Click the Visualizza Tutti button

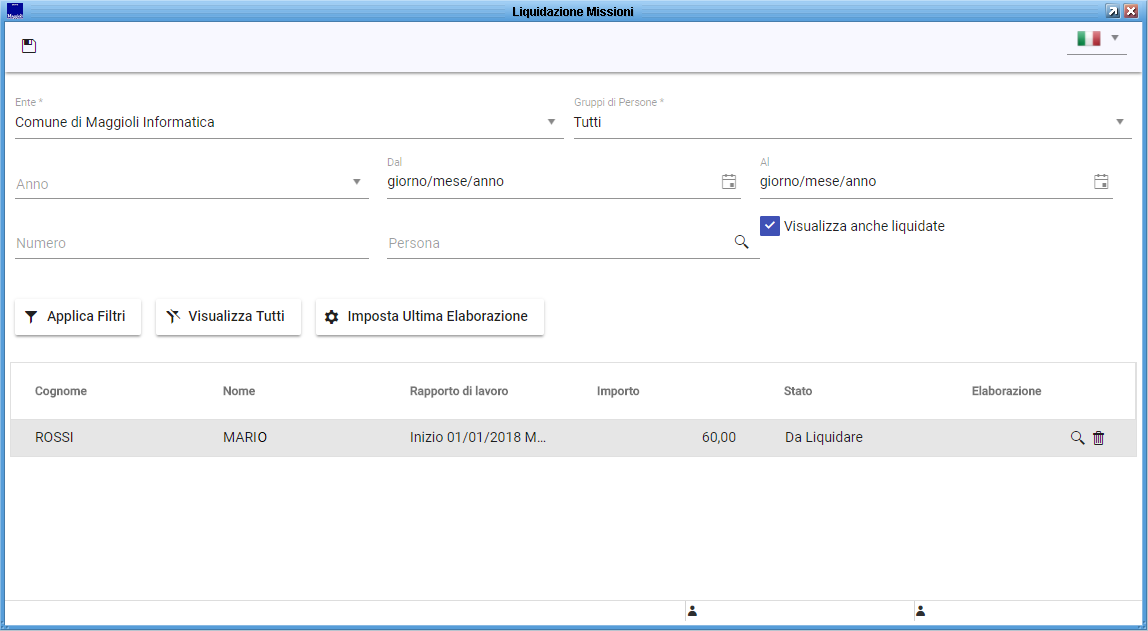click(228, 316)
